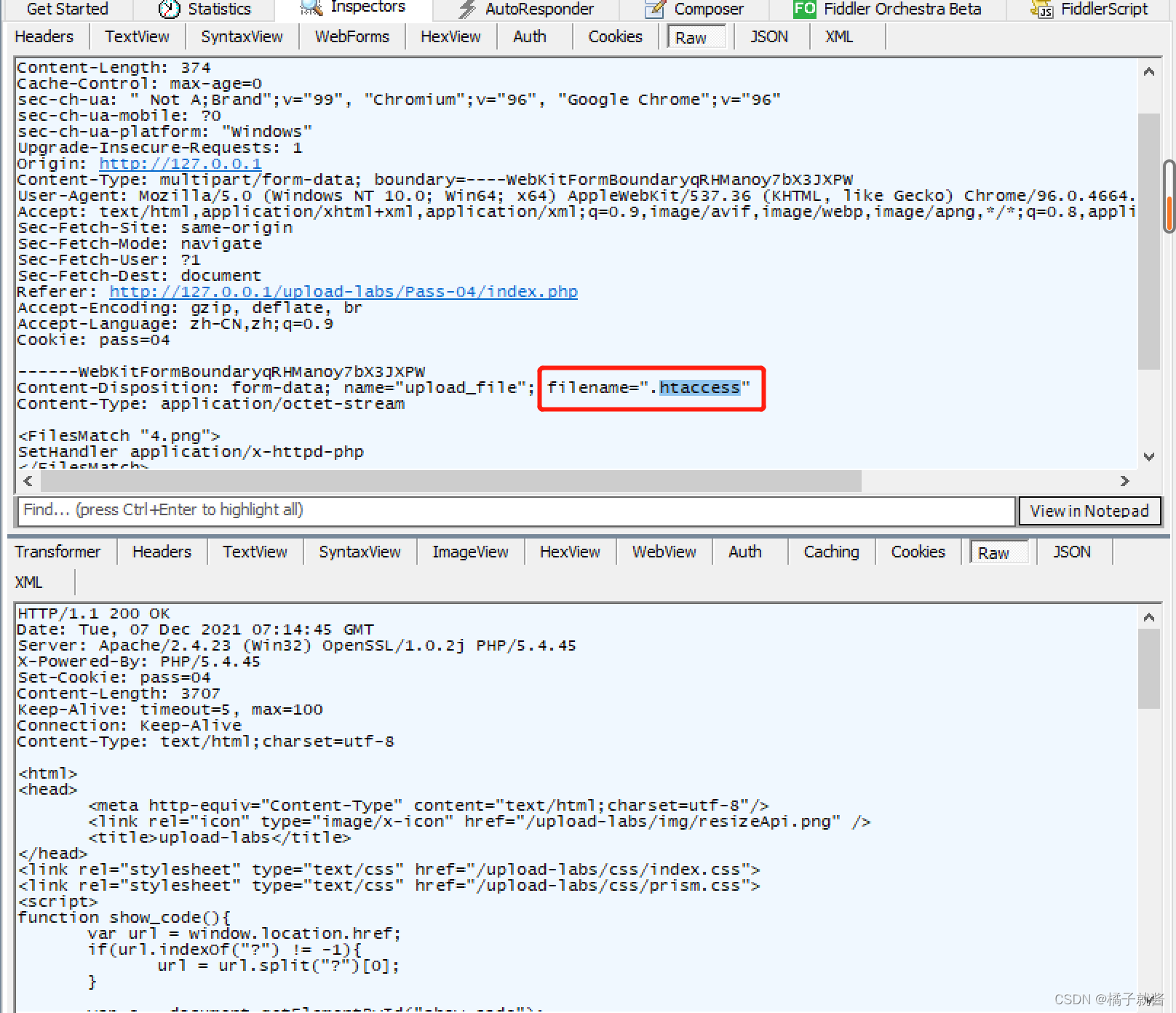Switch response view to JSON
Image resolution: width=1176 pixels, height=1013 pixels.
click(x=1072, y=552)
